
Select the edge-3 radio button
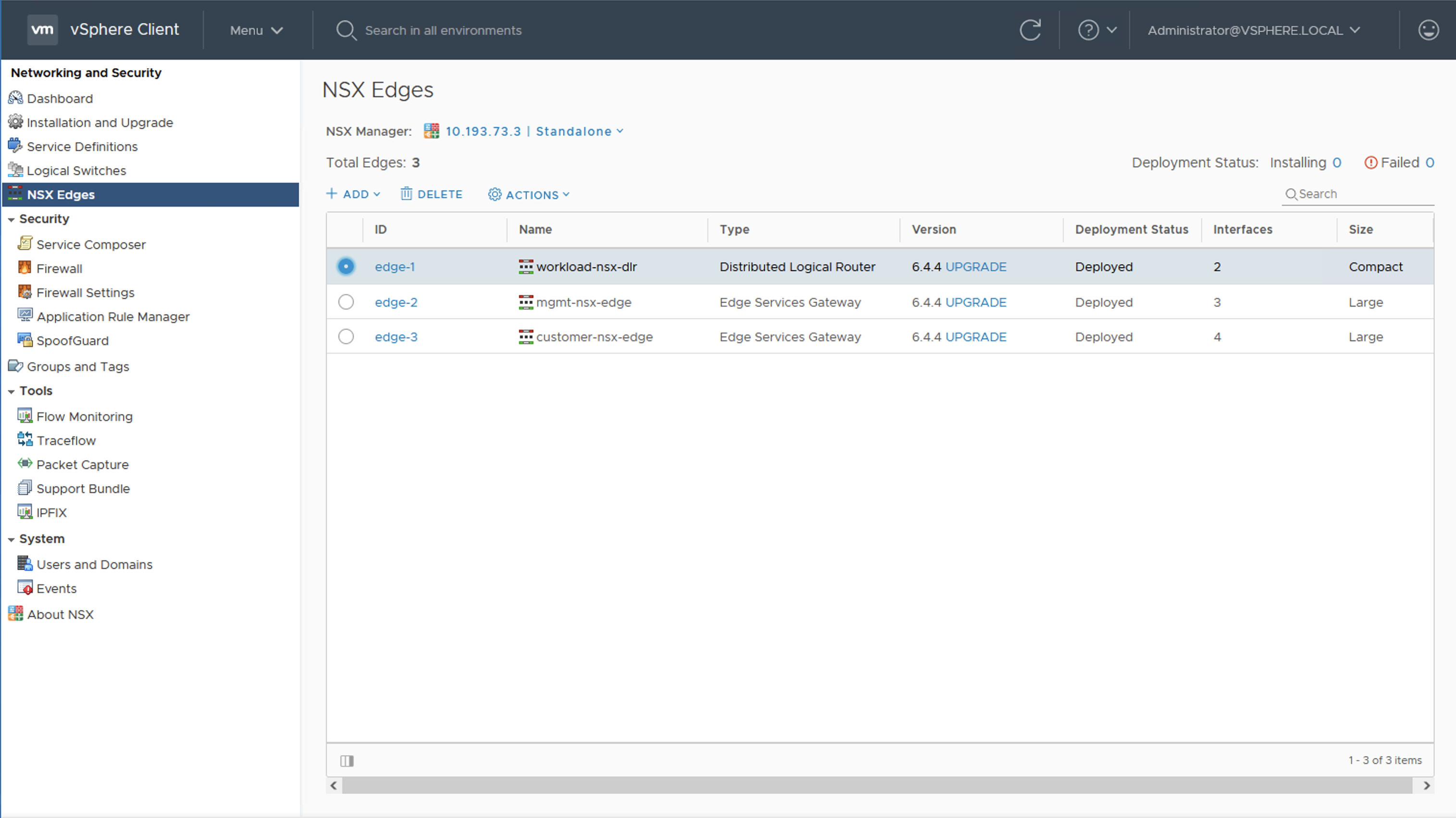(346, 336)
